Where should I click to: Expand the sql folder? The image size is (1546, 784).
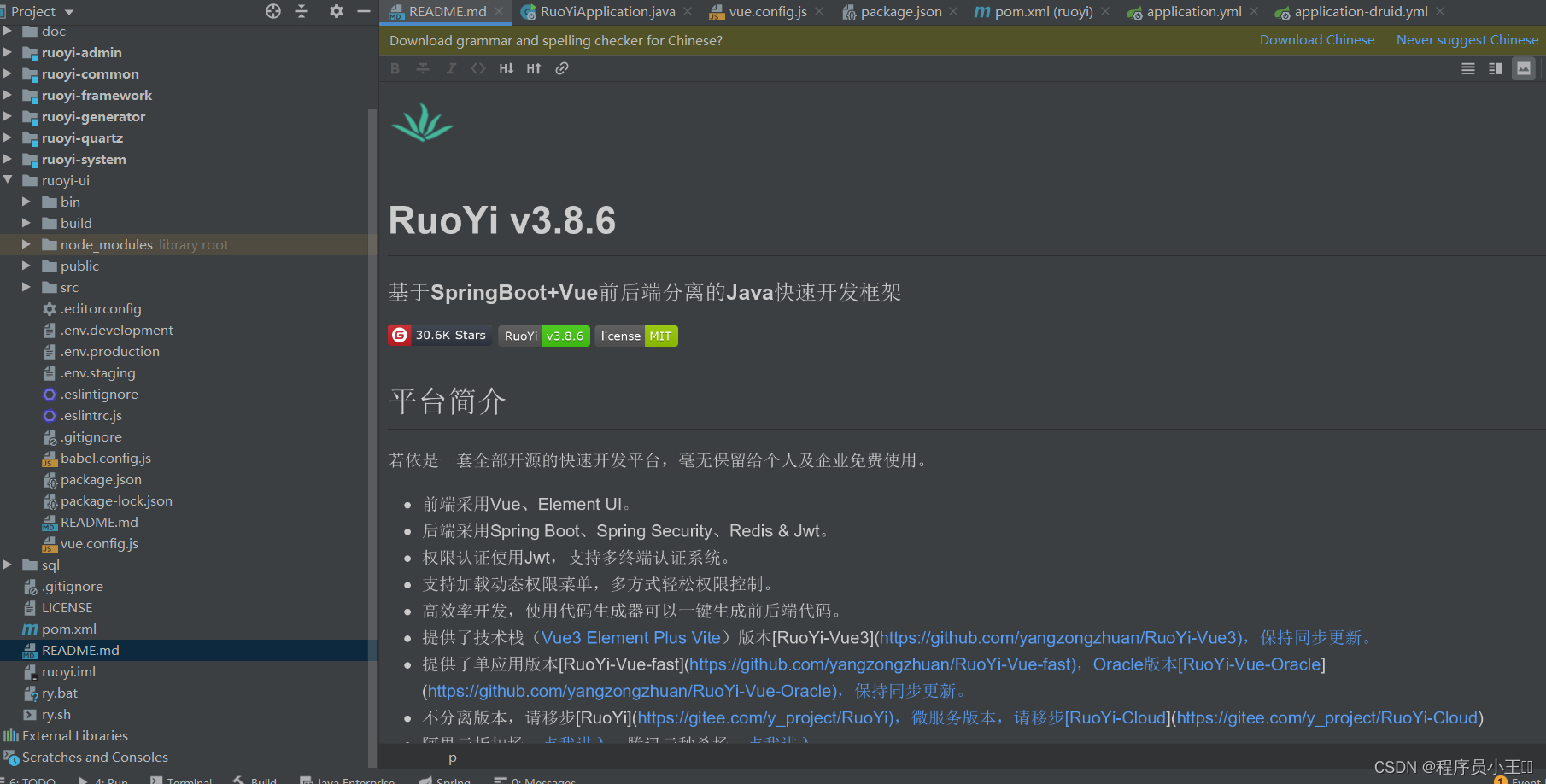point(8,565)
